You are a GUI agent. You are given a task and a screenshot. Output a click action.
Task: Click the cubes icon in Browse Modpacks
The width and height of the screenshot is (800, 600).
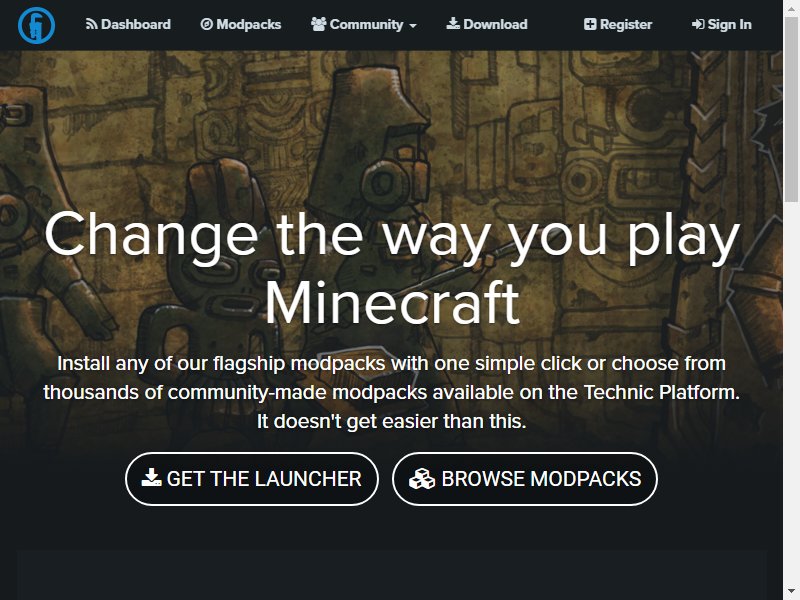click(422, 479)
